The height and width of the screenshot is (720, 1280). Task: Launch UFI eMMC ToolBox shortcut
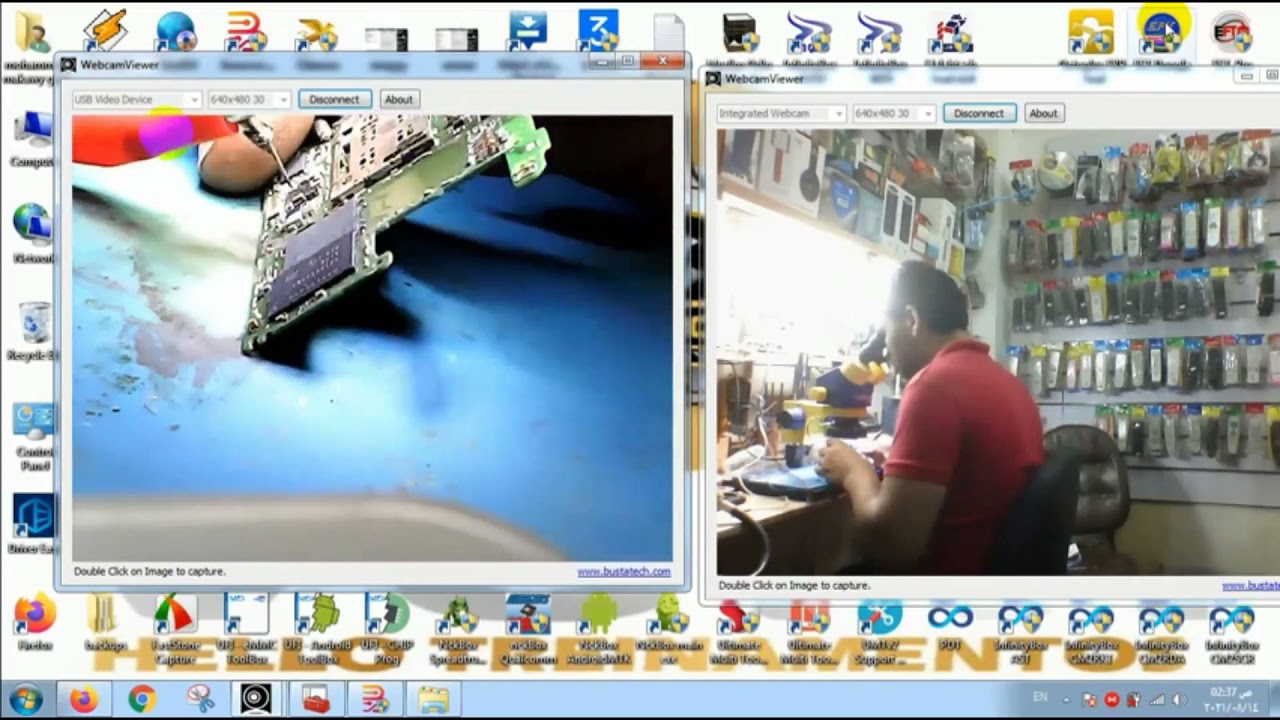[x=246, y=628]
